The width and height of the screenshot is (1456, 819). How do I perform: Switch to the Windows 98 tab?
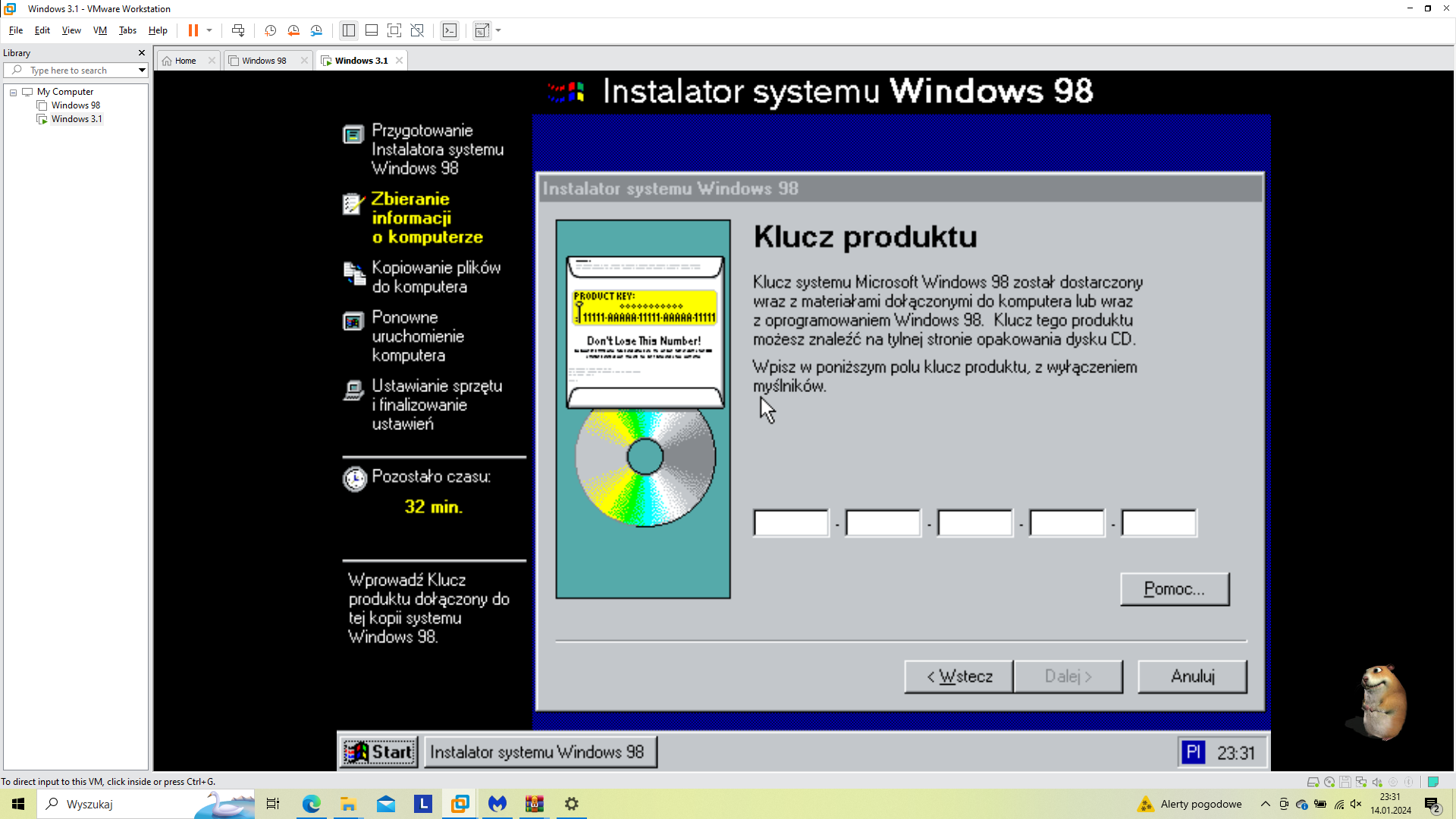point(263,60)
